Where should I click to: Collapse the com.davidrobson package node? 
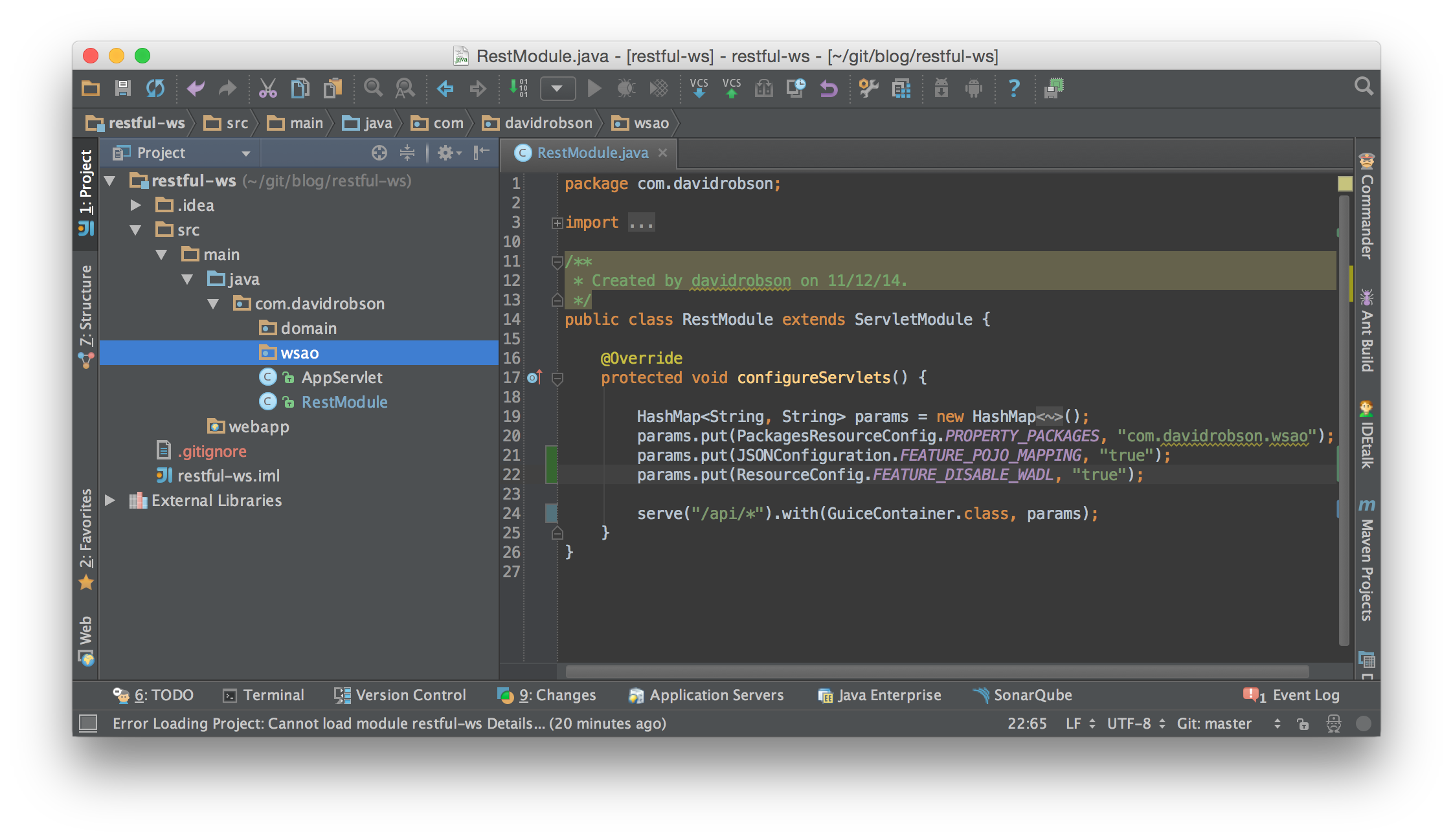pos(213,304)
